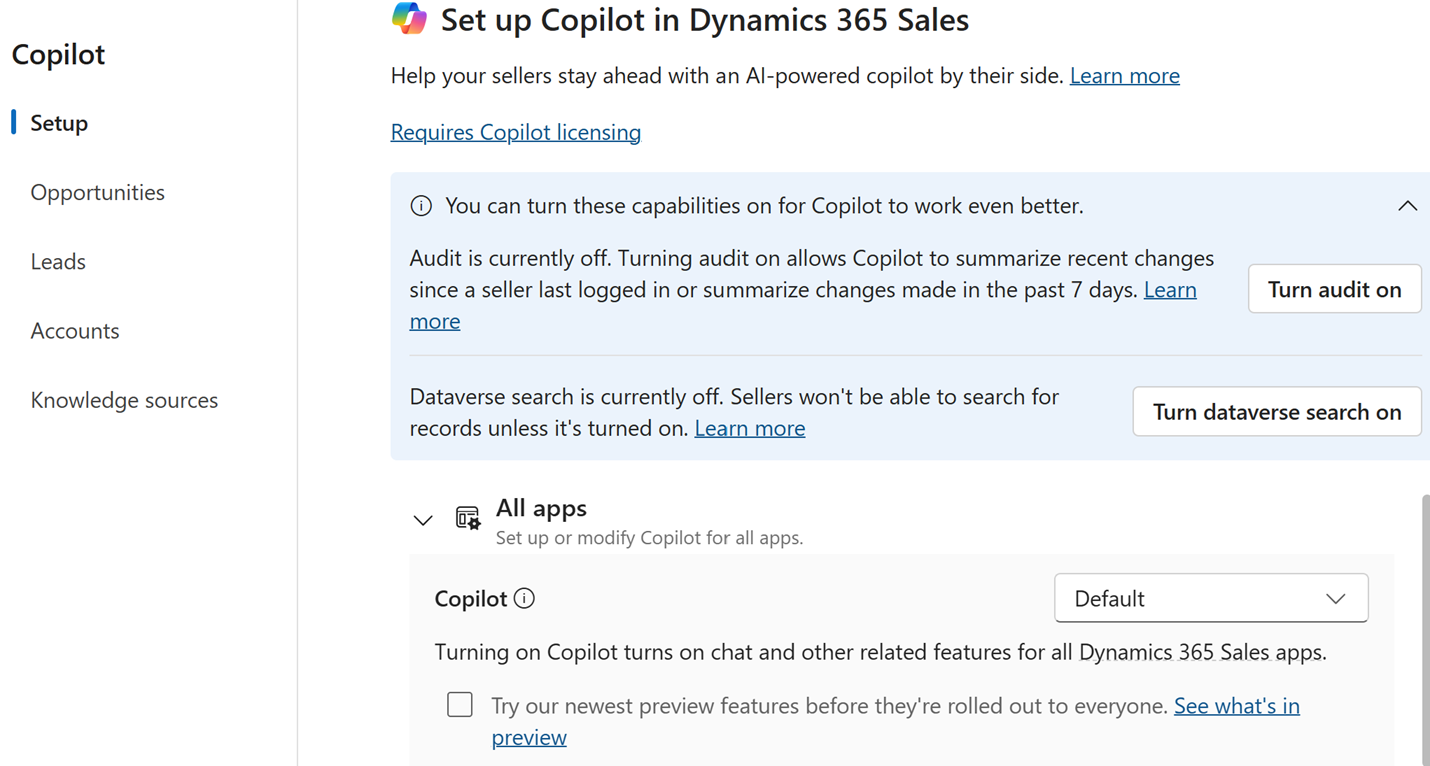Click the Turn audit on button
1430x766 pixels.
[x=1334, y=288]
